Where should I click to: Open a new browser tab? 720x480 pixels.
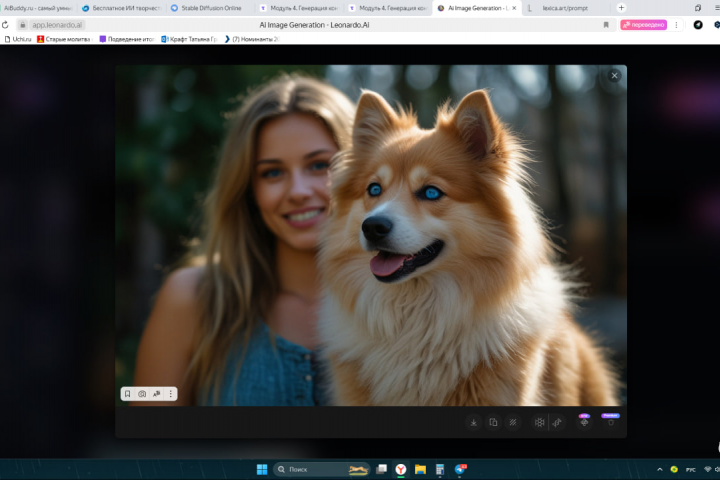click(621, 8)
